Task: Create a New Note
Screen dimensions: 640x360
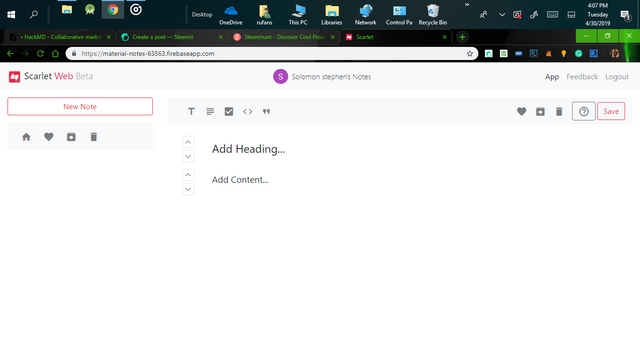Action: click(x=80, y=107)
